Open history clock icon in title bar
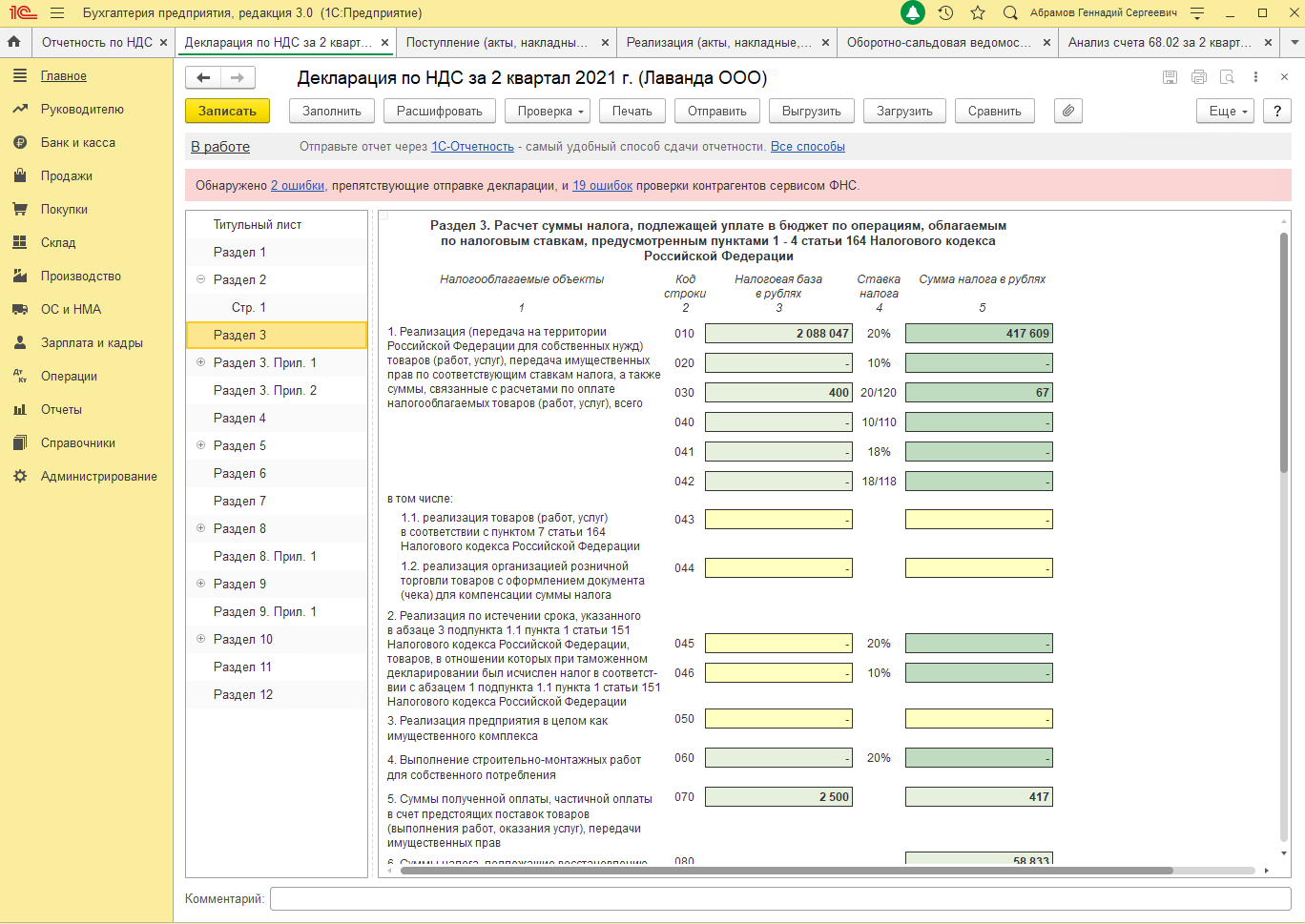This screenshot has width=1305, height=924. pyautogui.click(x=945, y=12)
